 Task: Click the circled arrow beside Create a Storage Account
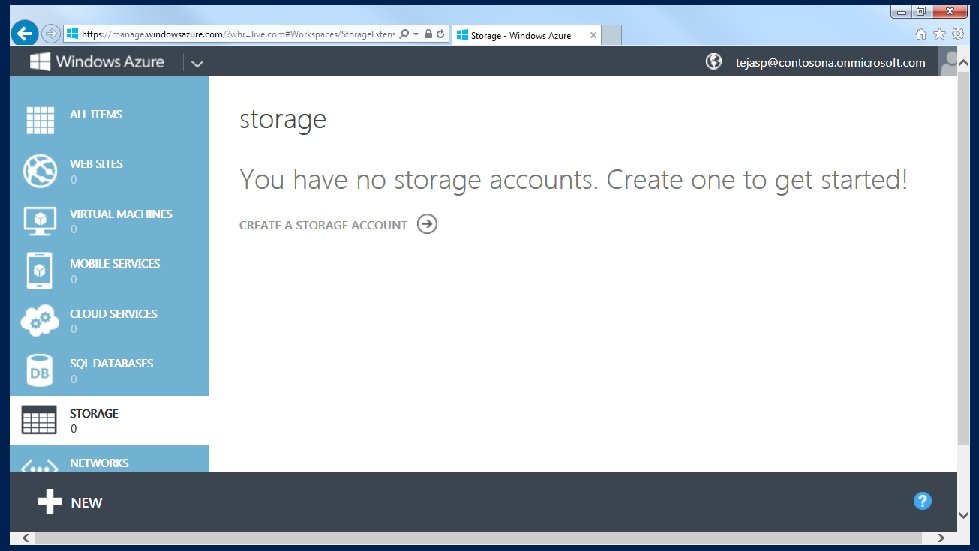click(427, 223)
